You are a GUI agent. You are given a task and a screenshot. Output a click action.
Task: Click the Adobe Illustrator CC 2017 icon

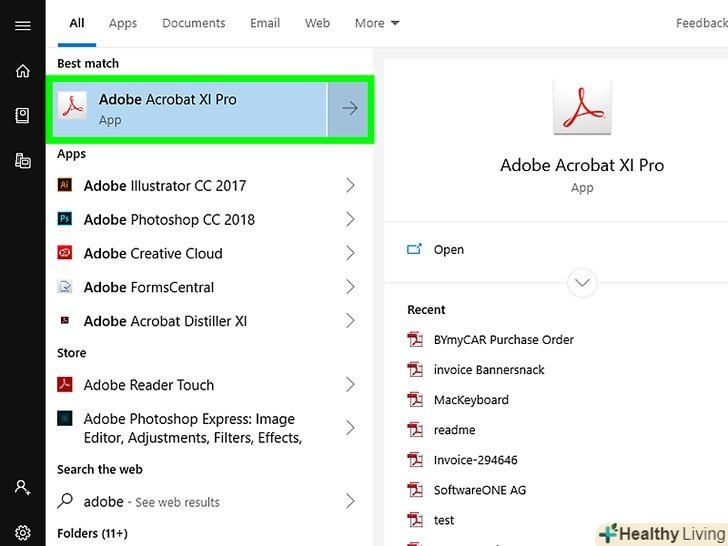[x=65, y=186]
